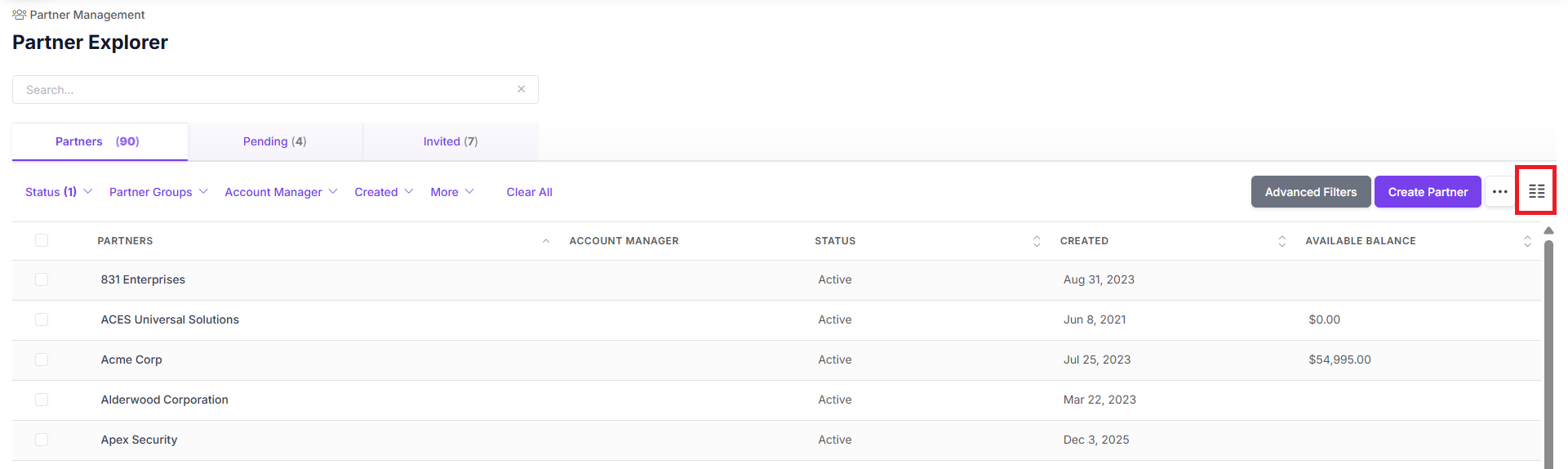Click the vertical table scrollbar
Image resolution: width=1568 pixels, height=469 pixels.
click(x=1548, y=354)
